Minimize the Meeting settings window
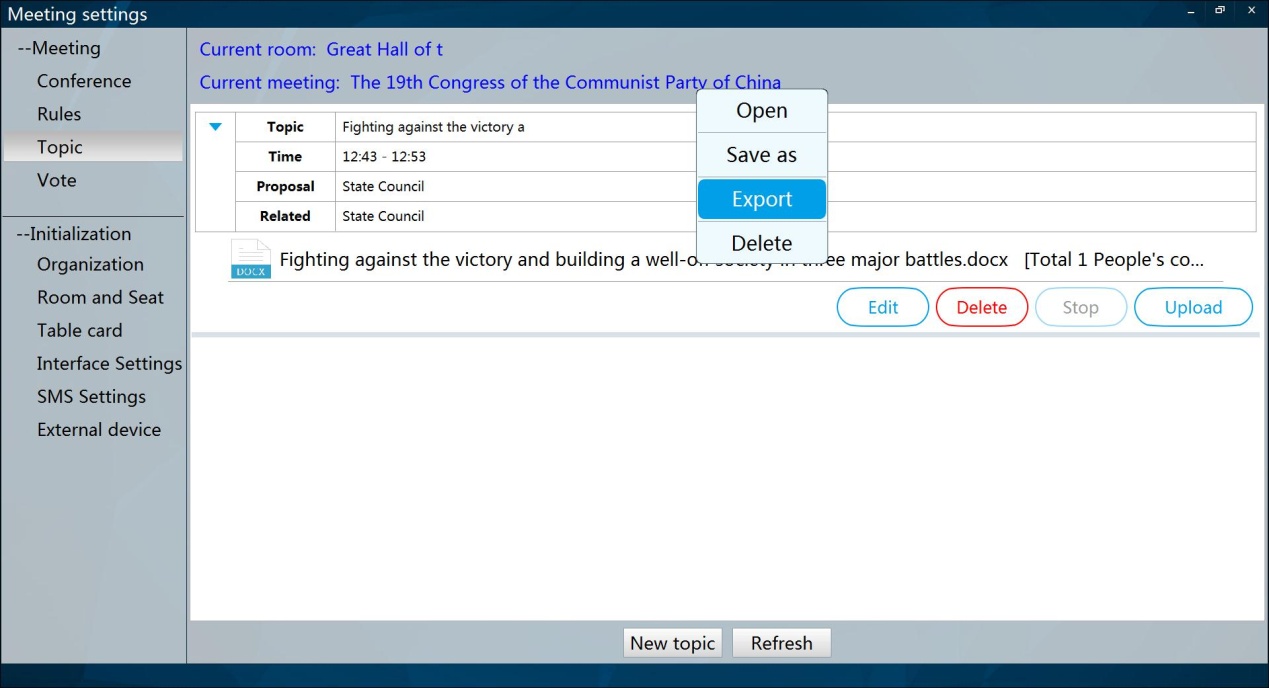Viewport: 1269px width, 688px height. click(1190, 12)
